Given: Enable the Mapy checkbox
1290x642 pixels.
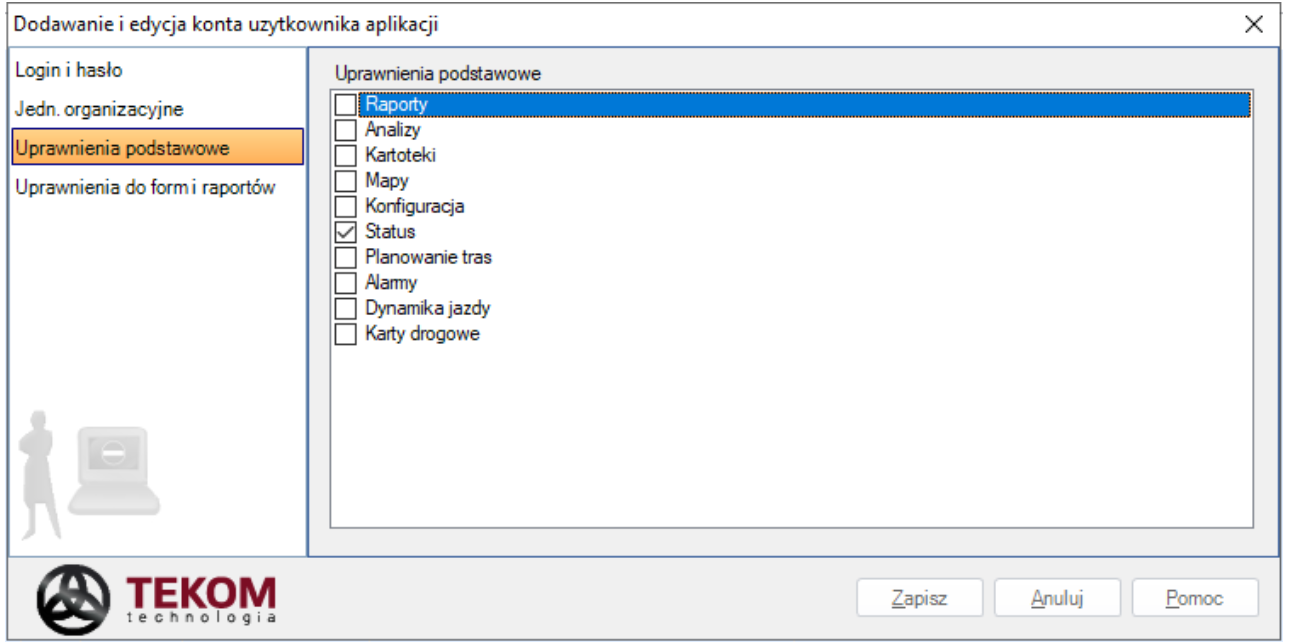Looking at the screenshot, I should pos(345,181).
